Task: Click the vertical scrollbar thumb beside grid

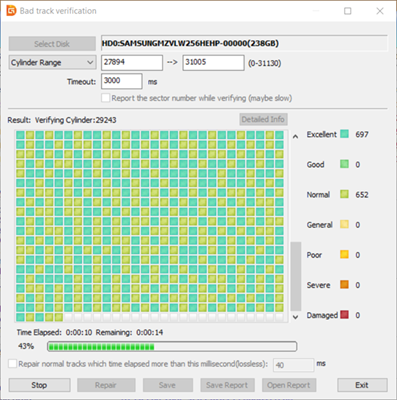Action: [x=296, y=276]
